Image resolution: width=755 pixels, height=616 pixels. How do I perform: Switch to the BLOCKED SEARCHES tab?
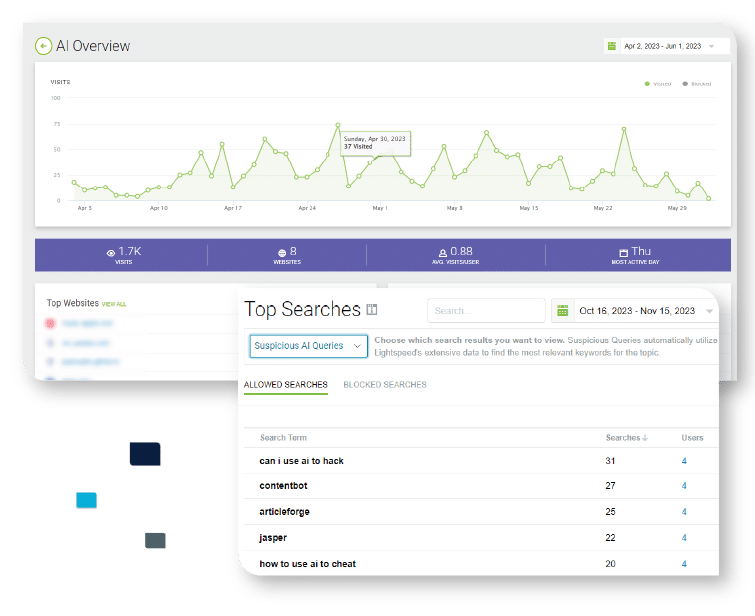click(385, 384)
